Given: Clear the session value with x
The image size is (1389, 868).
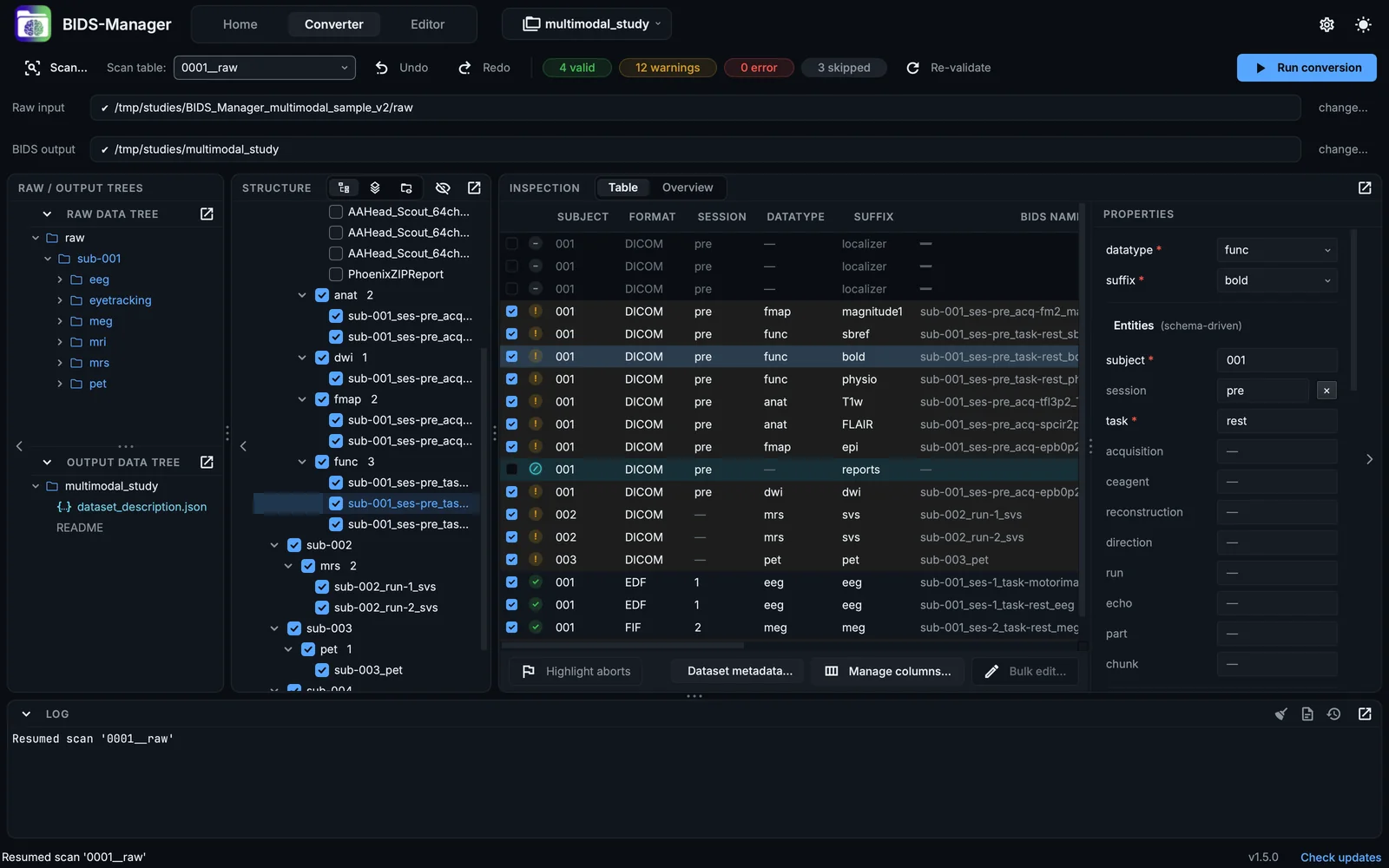Looking at the screenshot, I should pyautogui.click(x=1326, y=391).
